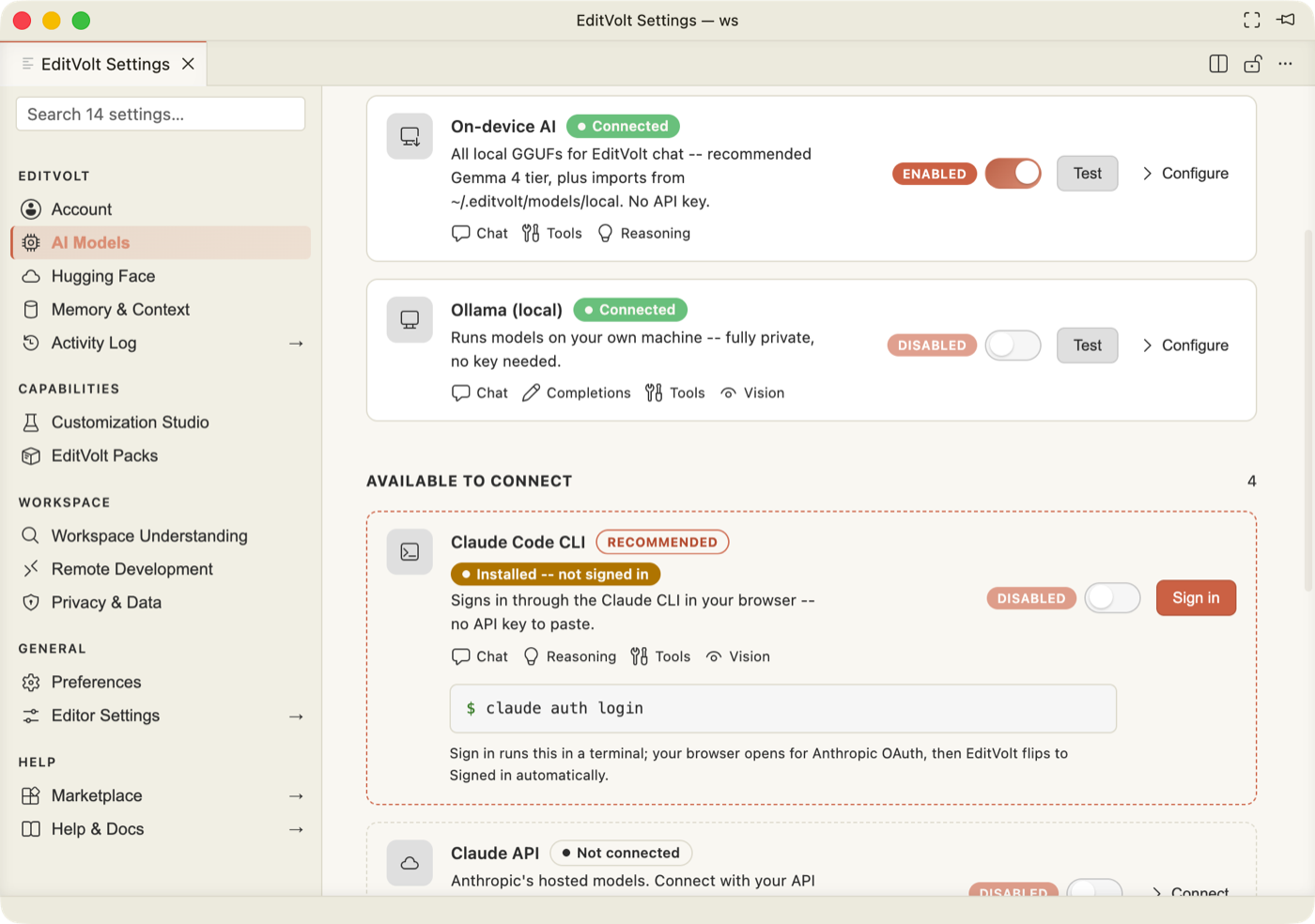The width and height of the screenshot is (1315, 924).
Task: Open the Marketplace link
Action: pos(161,796)
